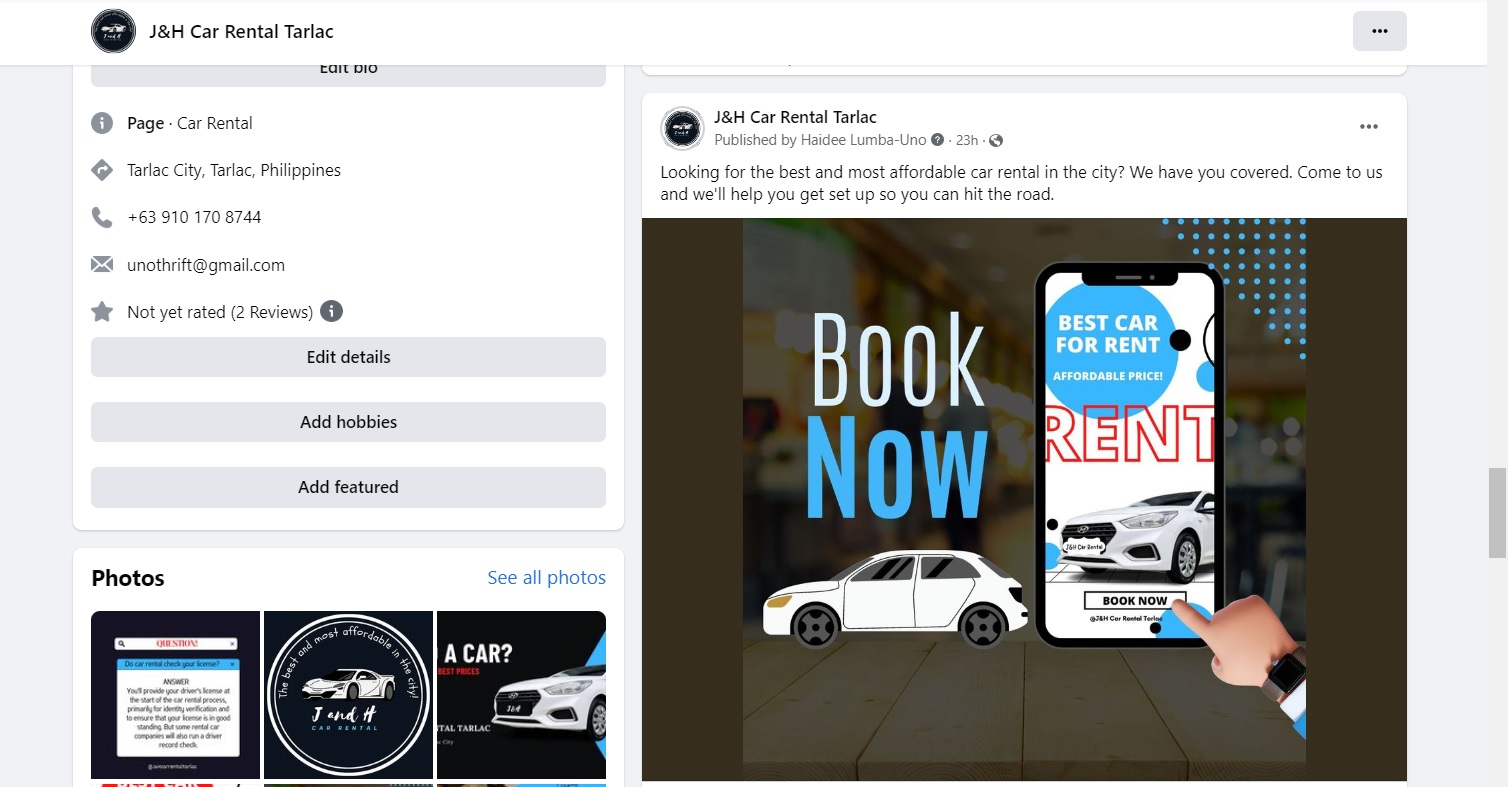Click the page vertical scrollbar thumb
The width and height of the screenshot is (1508, 787).
coord(1497,513)
